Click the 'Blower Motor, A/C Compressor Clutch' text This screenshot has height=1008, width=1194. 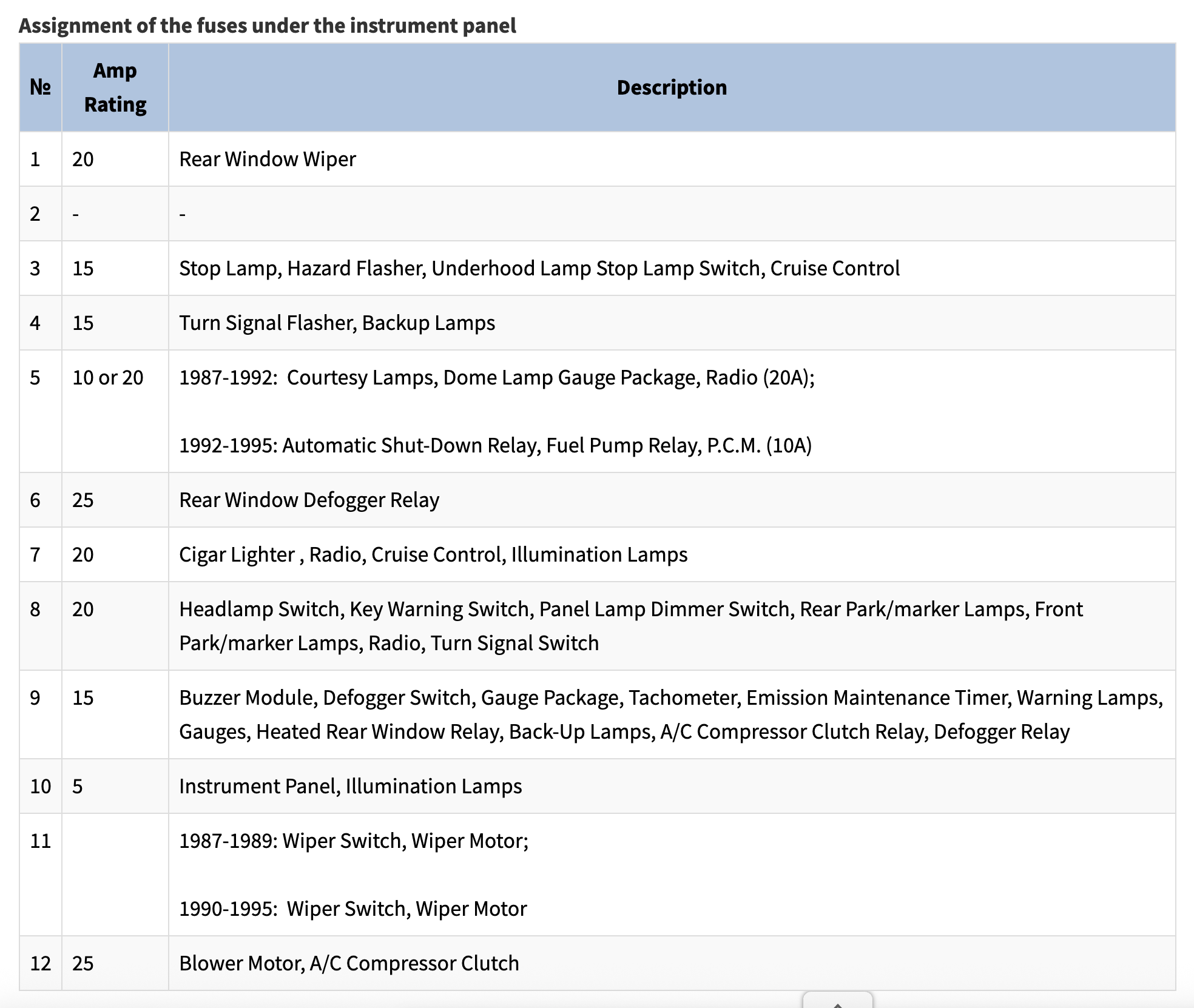pyautogui.click(x=349, y=963)
